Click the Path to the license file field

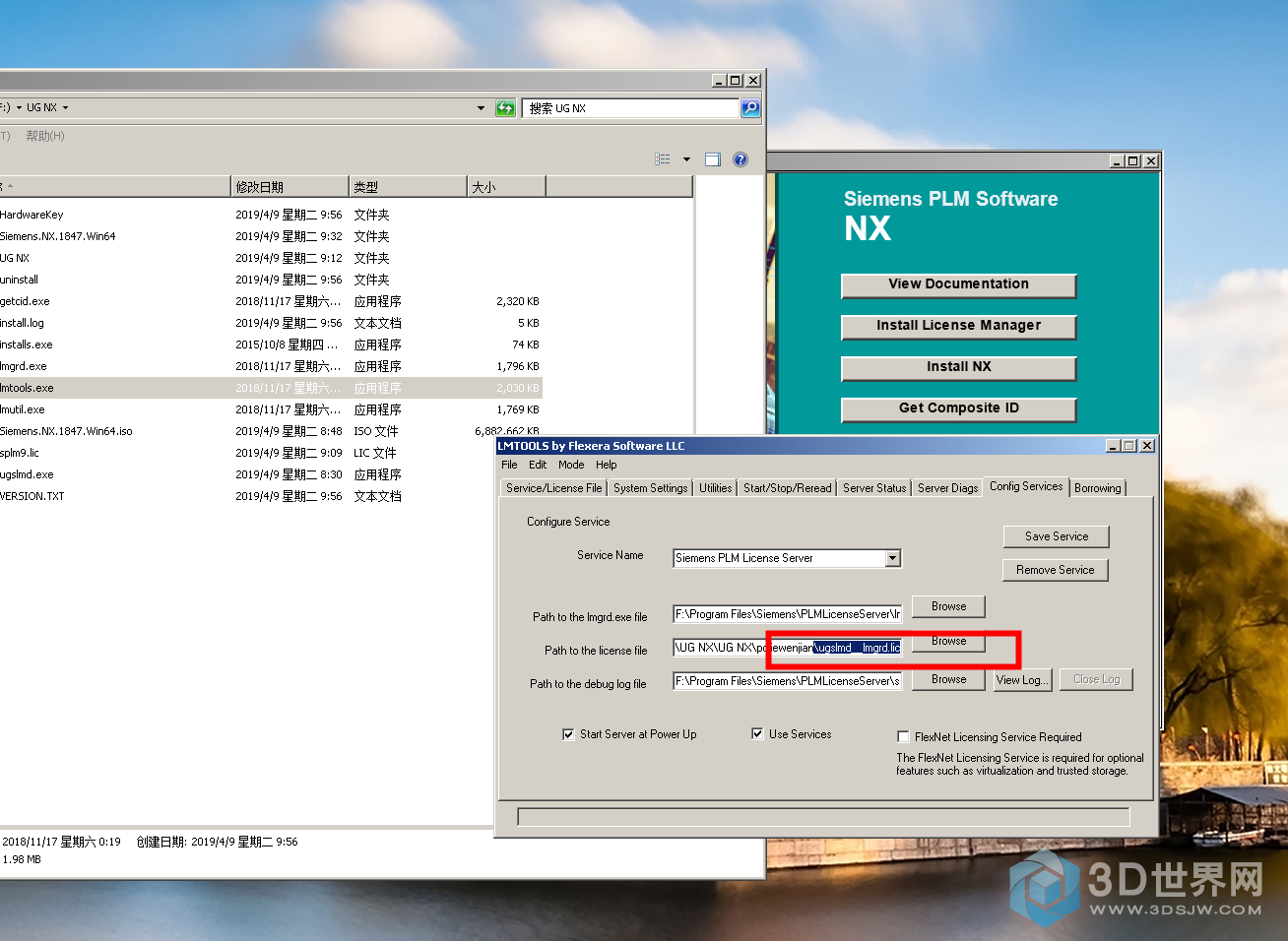788,648
